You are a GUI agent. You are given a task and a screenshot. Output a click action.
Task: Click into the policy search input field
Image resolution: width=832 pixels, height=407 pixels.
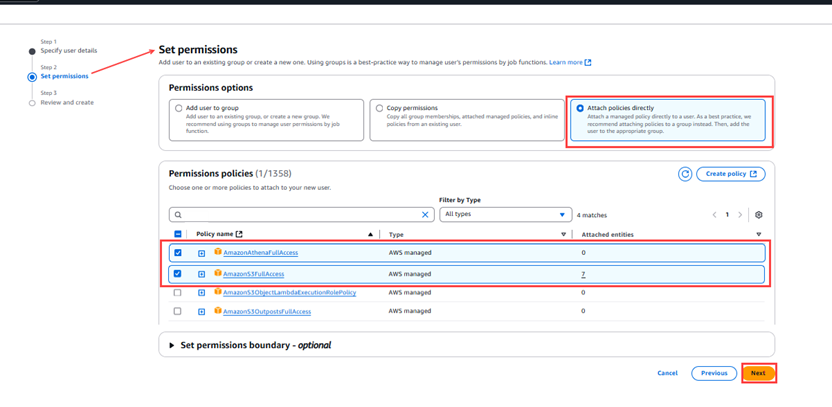click(x=300, y=215)
